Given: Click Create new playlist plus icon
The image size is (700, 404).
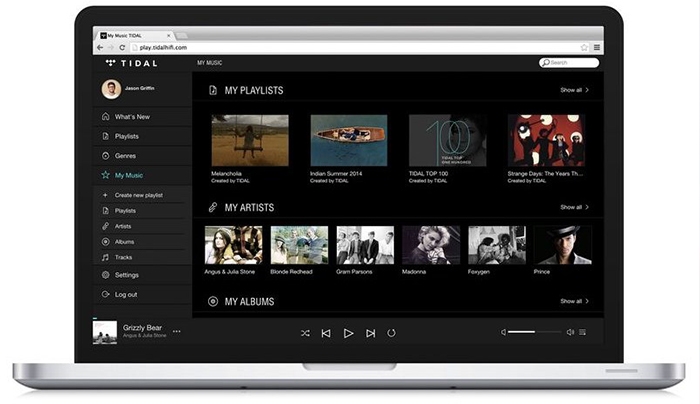Looking at the screenshot, I should click(105, 195).
